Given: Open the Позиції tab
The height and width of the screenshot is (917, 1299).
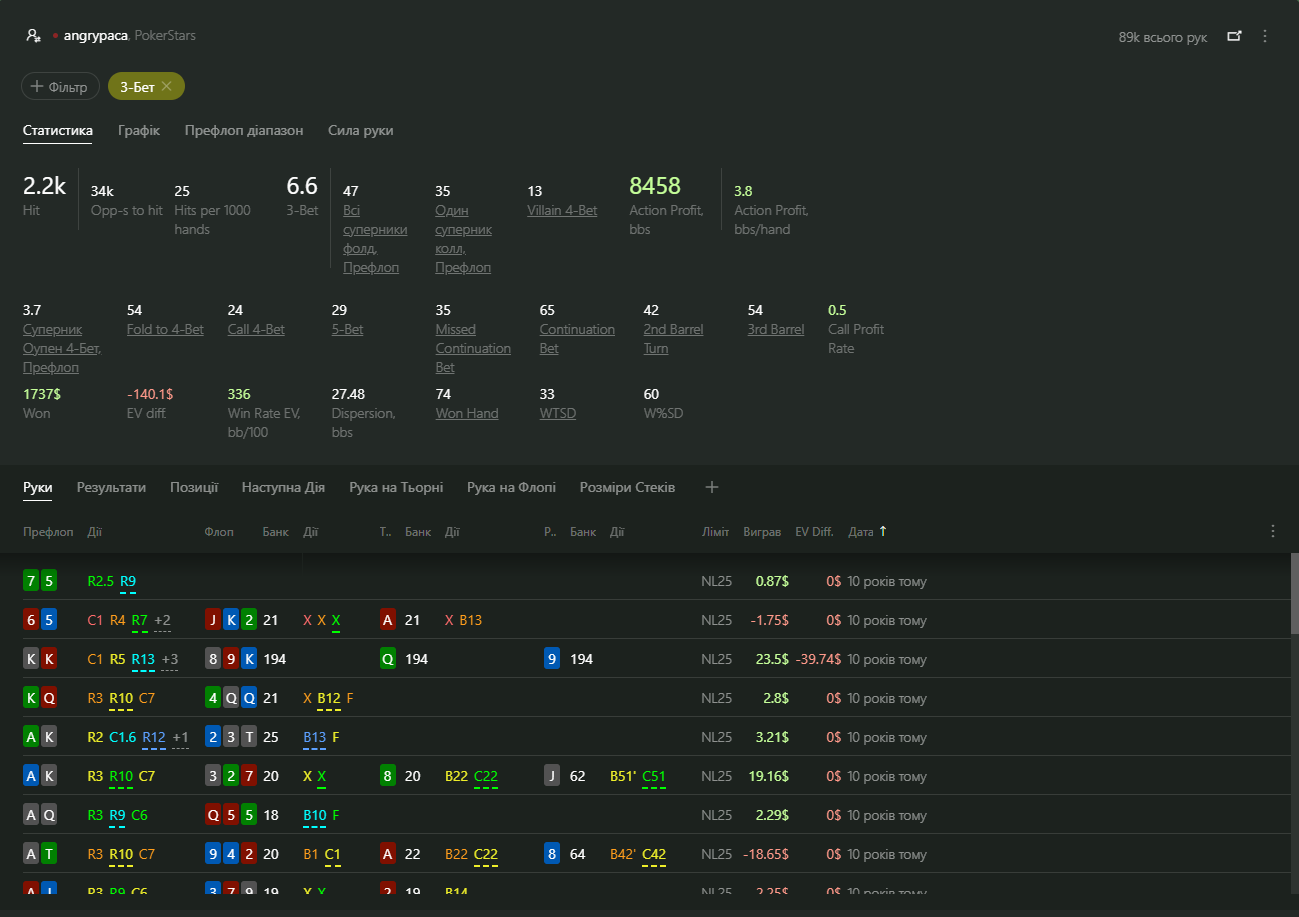Looking at the screenshot, I should click(194, 487).
